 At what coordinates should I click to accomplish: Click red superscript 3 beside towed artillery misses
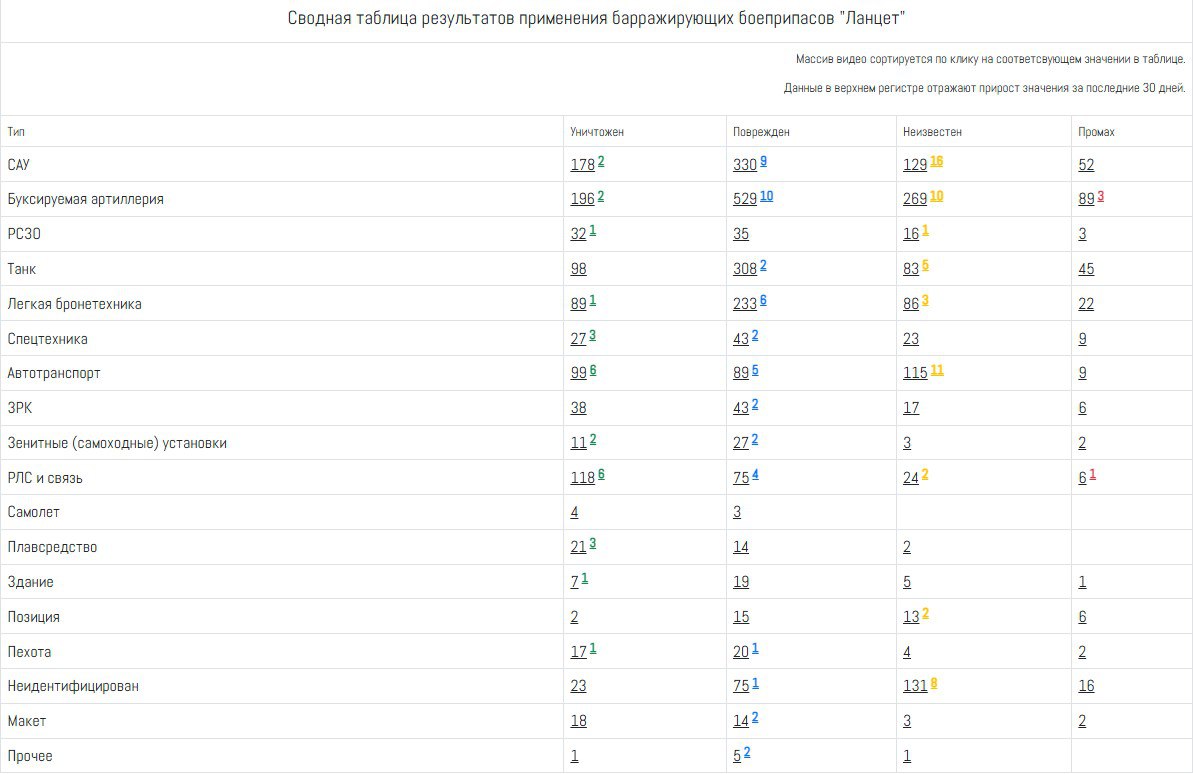tap(1100, 196)
